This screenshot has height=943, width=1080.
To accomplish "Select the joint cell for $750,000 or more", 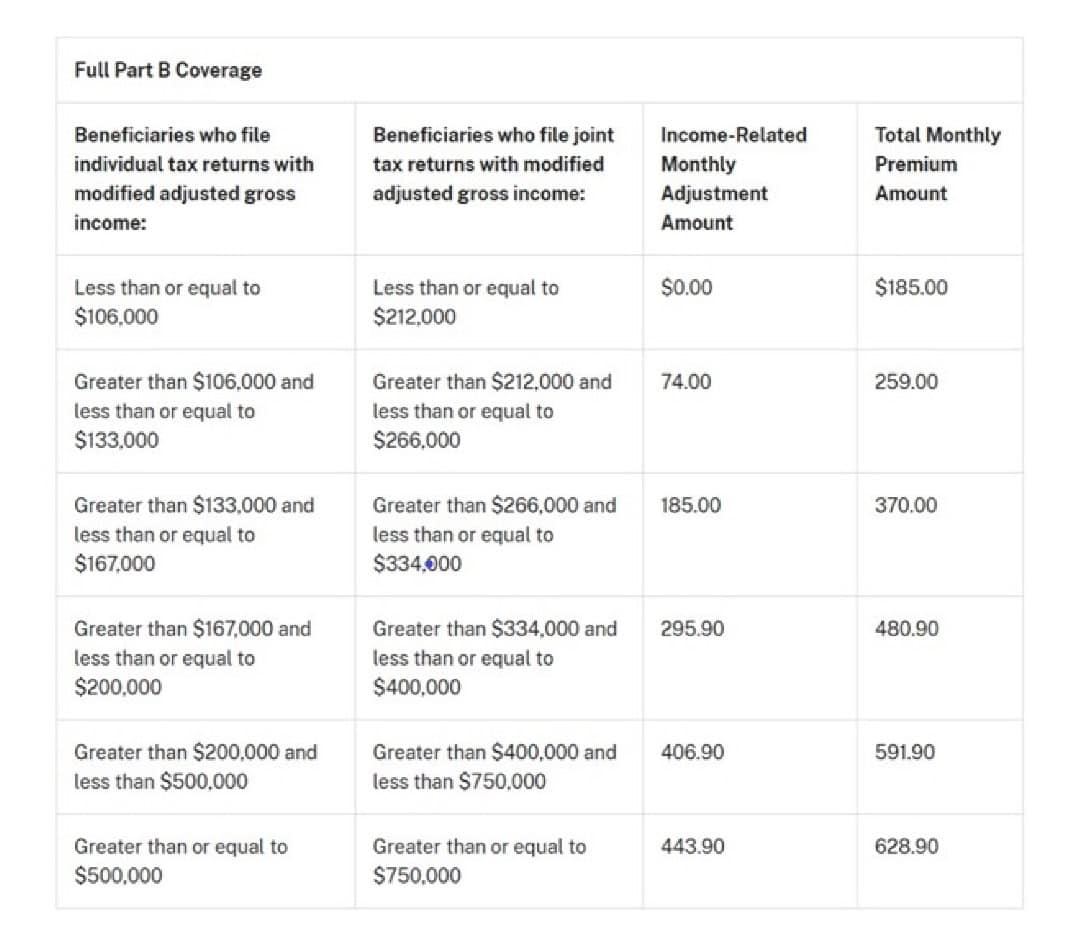I will tap(479, 861).
